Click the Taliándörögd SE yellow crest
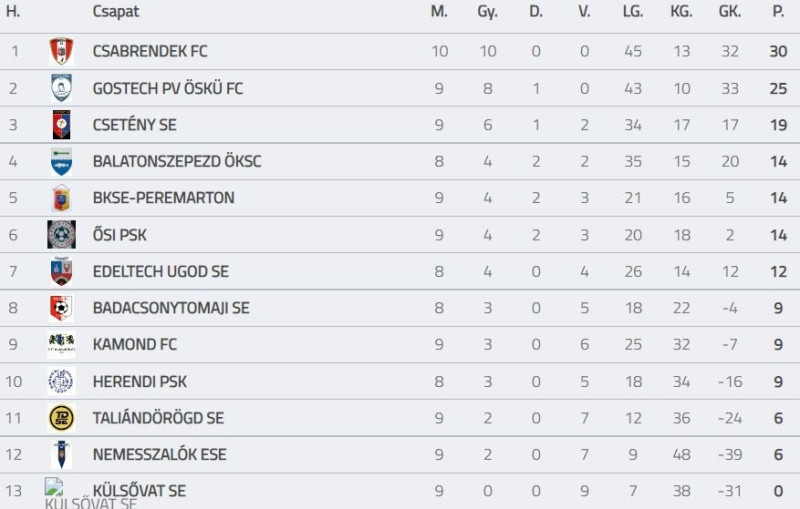Image resolution: width=800 pixels, height=509 pixels. 61,418
